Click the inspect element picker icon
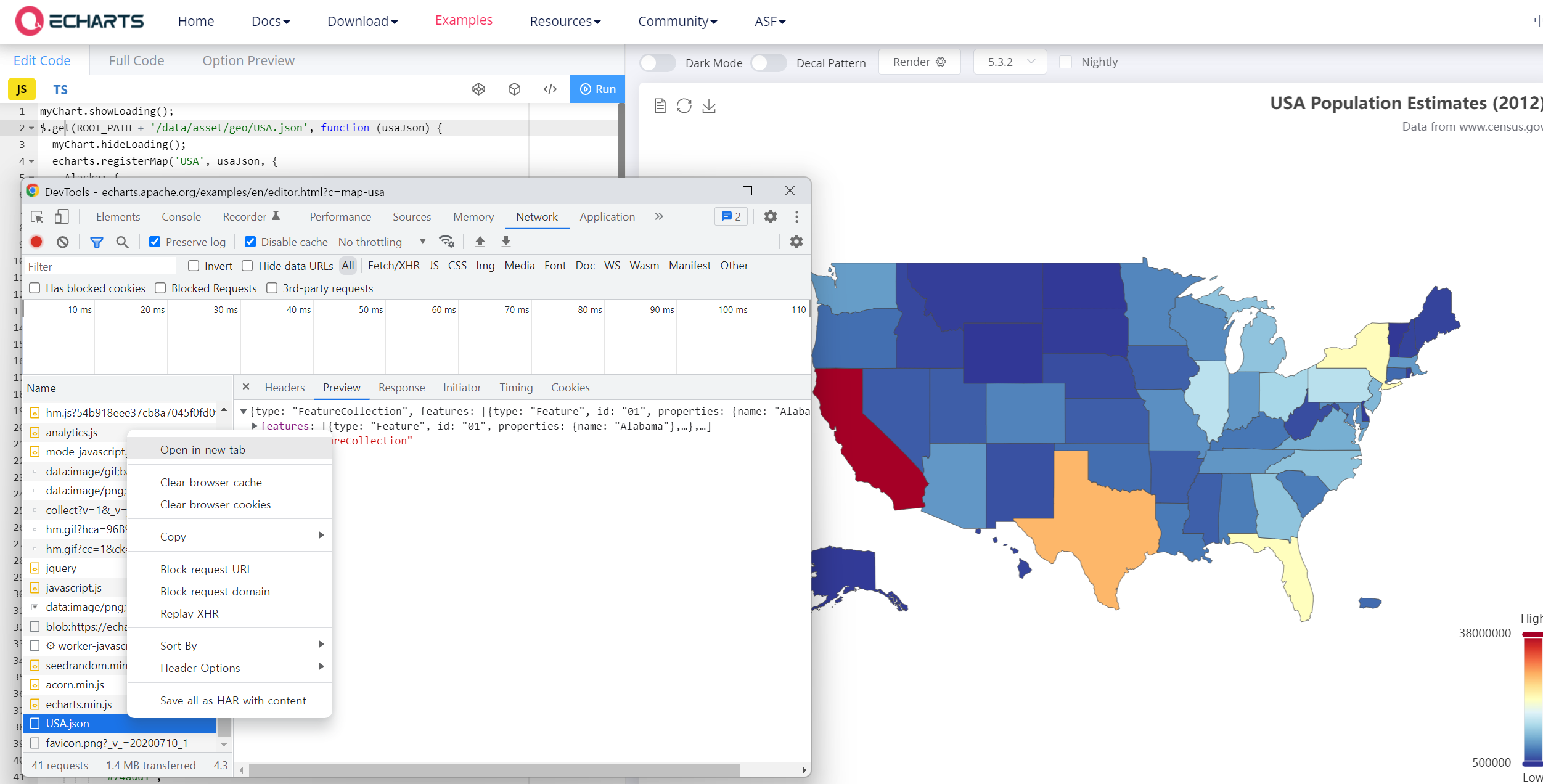1543x784 pixels. [37, 217]
